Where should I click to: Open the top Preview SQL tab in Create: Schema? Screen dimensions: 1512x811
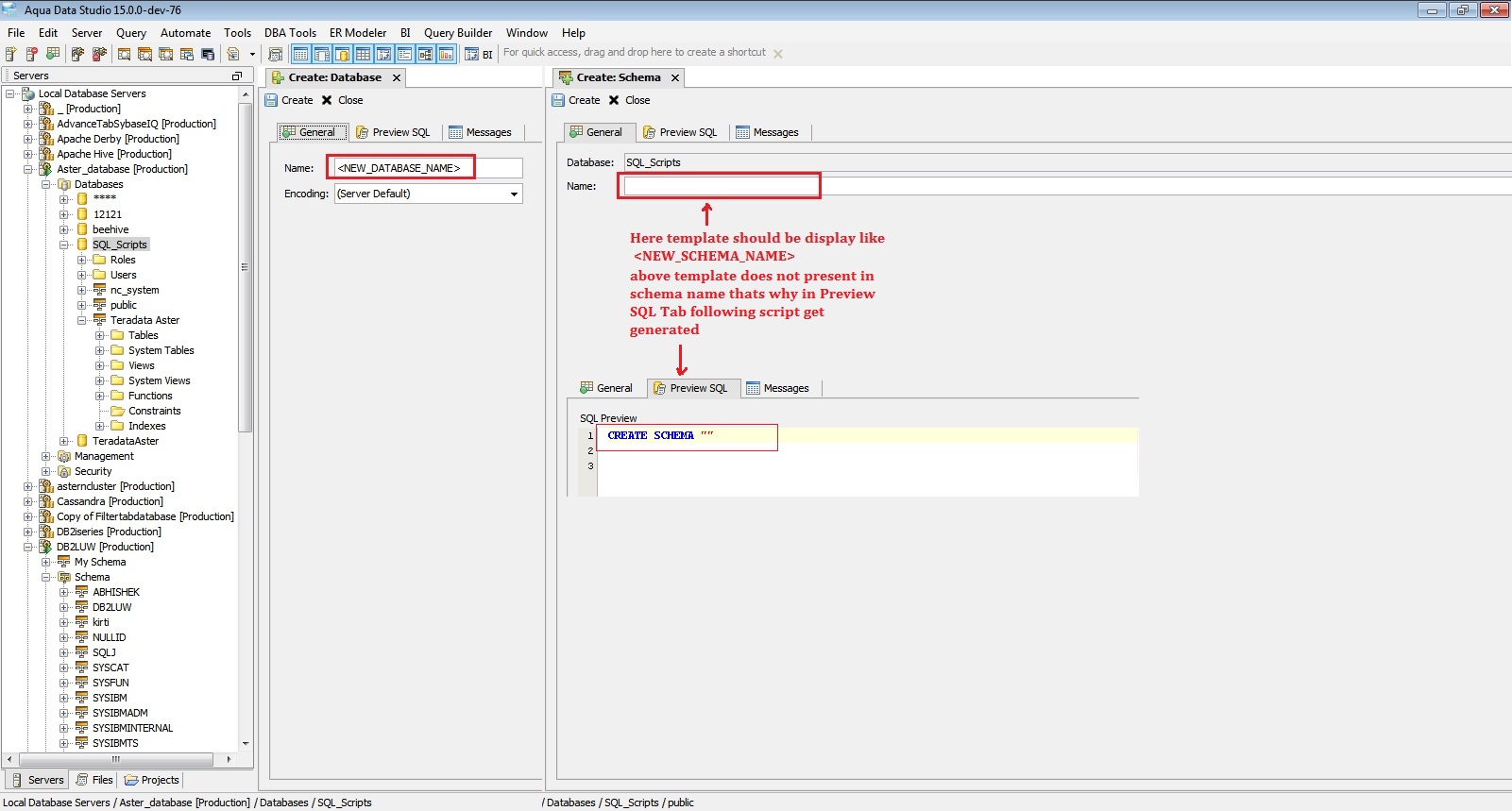tap(680, 132)
